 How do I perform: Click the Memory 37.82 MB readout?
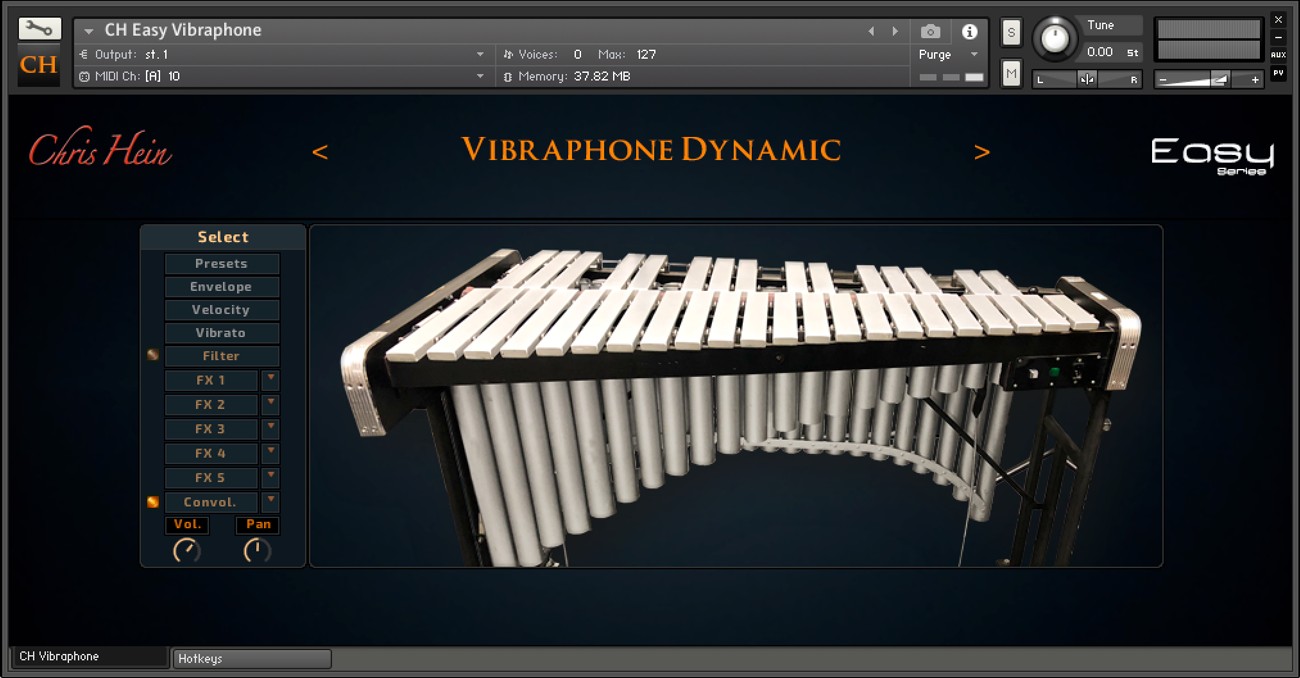point(602,76)
